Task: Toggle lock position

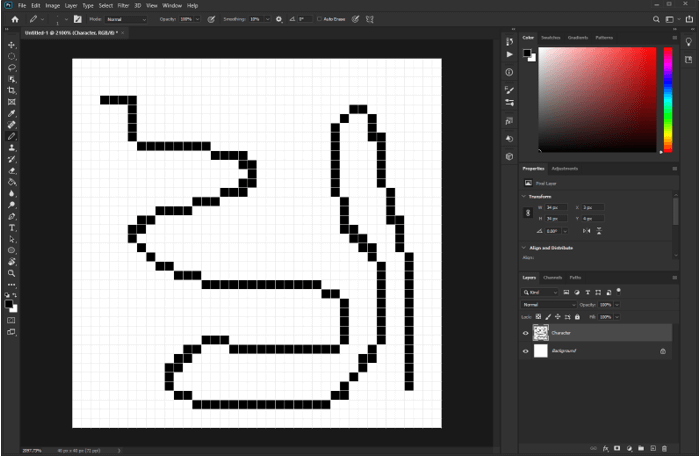Action: coord(558,317)
